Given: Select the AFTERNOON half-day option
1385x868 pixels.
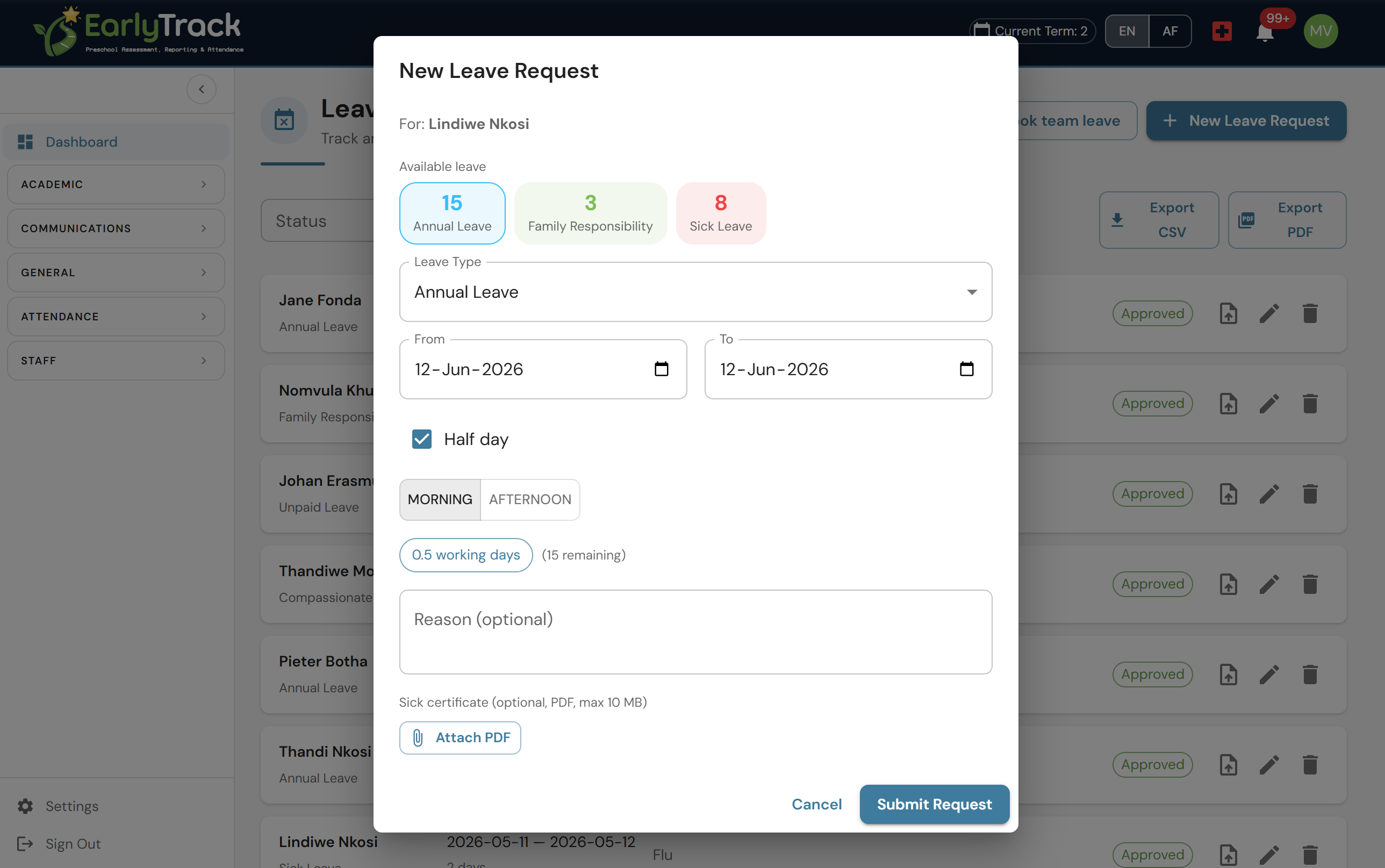Looking at the screenshot, I should point(530,499).
